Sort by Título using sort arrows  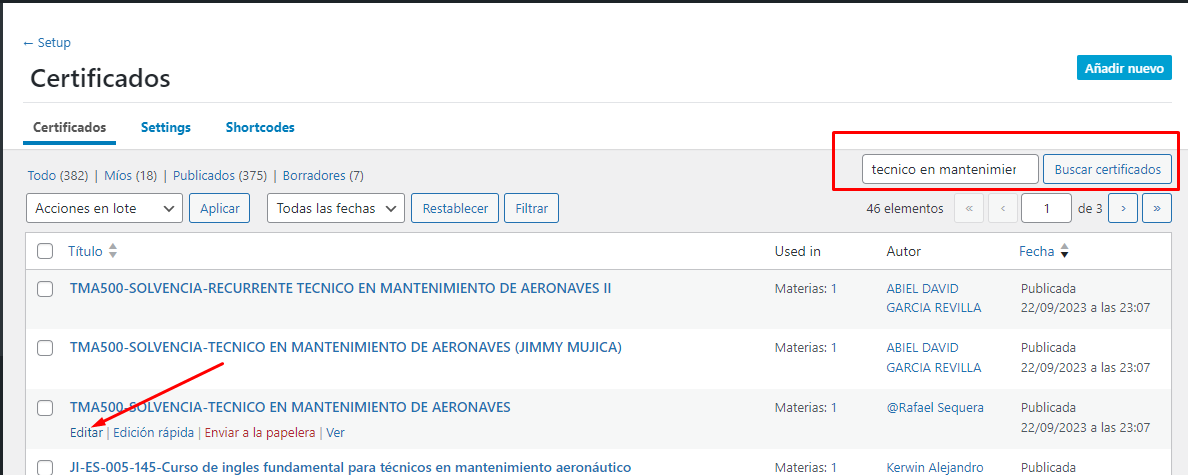coord(113,251)
